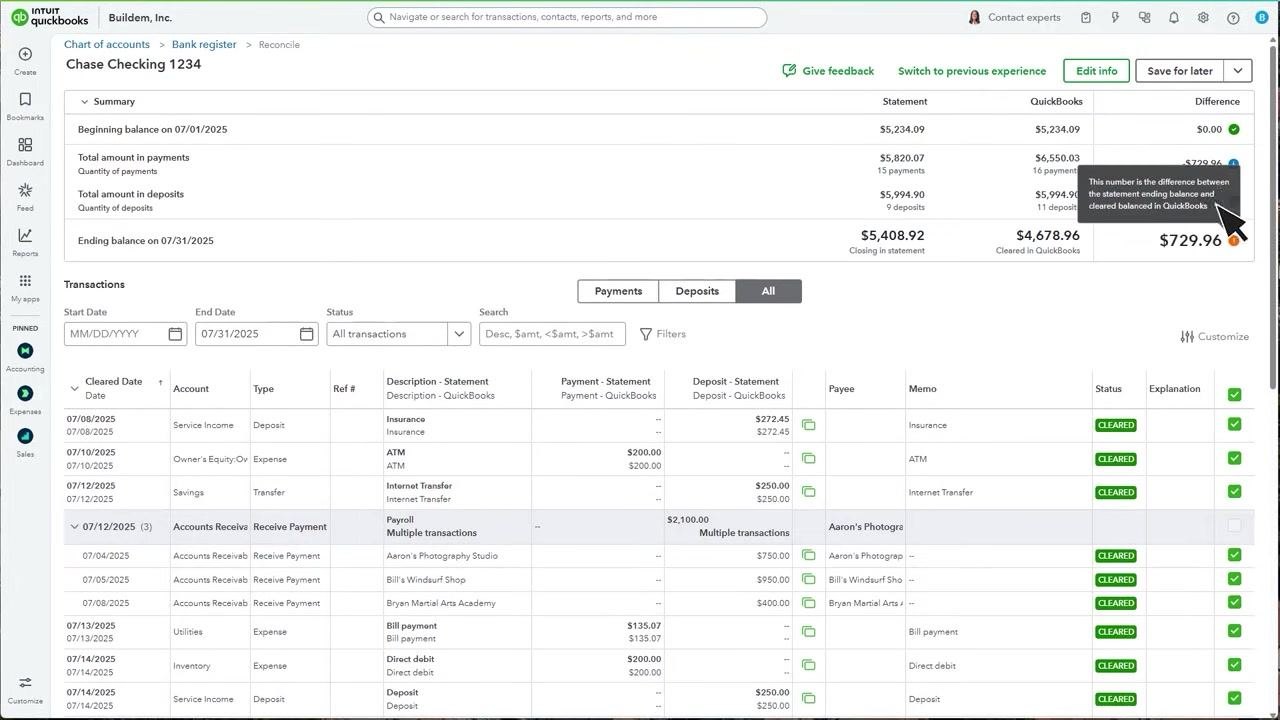Sort by Cleared Date column arrow
Image resolution: width=1280 pixels, height=720 pixels.
click(160, 382)
